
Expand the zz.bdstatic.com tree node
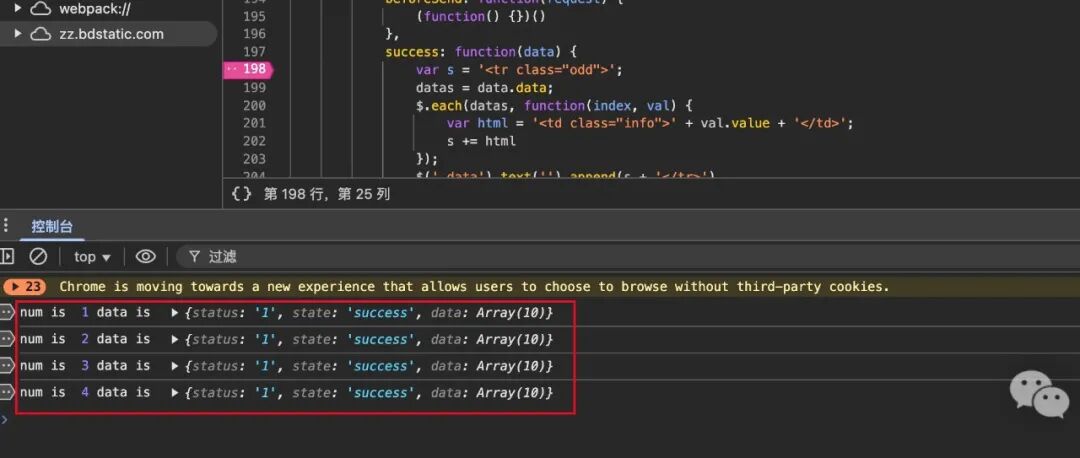point(18,33)
